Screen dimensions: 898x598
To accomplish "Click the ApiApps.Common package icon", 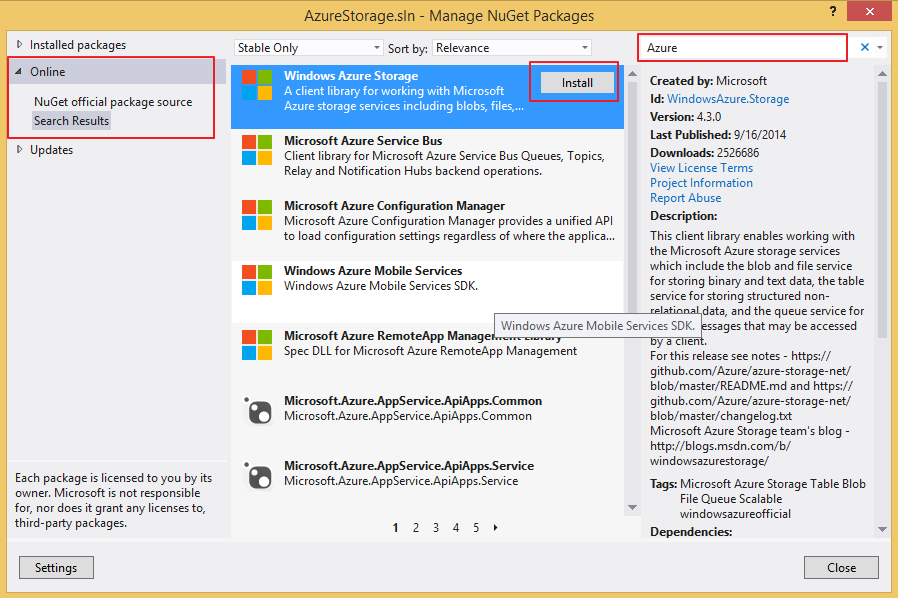I will point(258,410).
